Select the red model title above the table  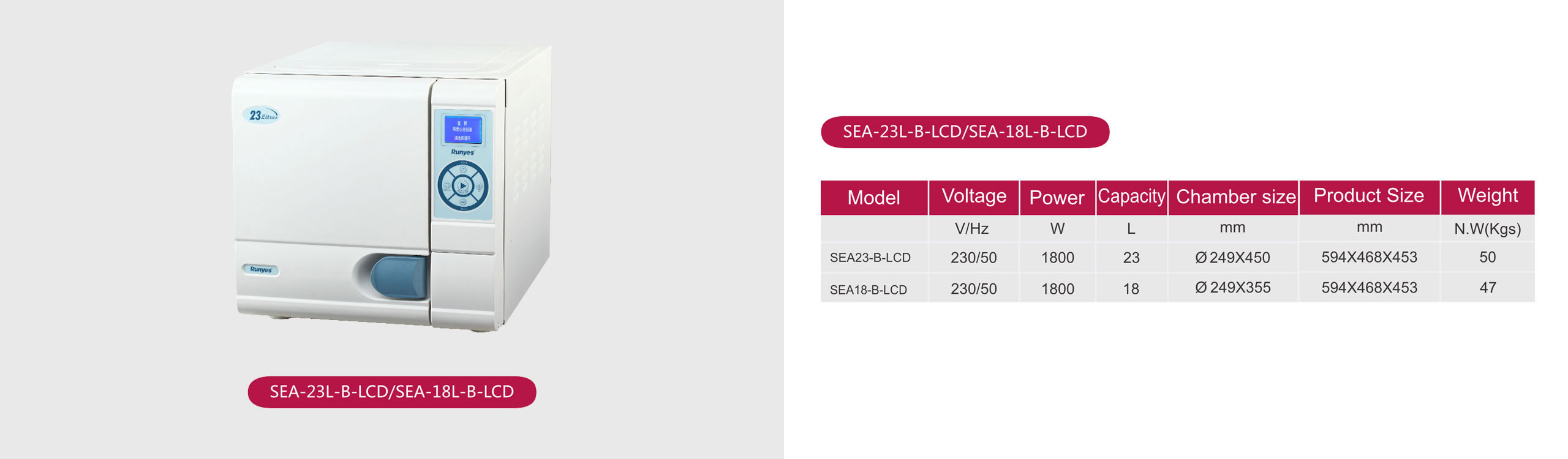click(x=965, y=132)
